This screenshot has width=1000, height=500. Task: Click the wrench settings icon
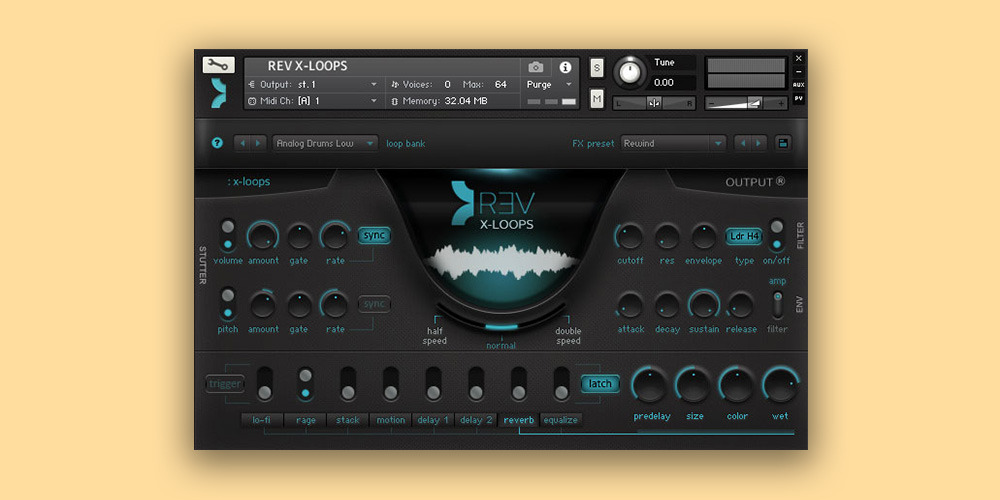click(x=218, y=65)
